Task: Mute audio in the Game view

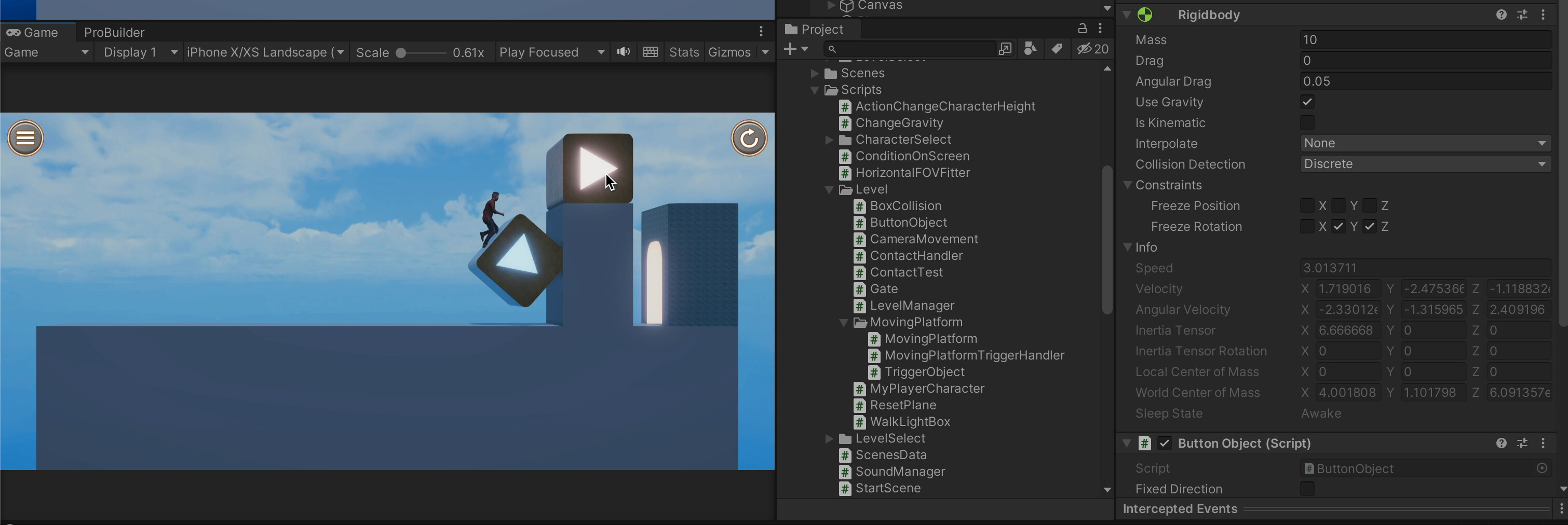Action: point(623,52)
